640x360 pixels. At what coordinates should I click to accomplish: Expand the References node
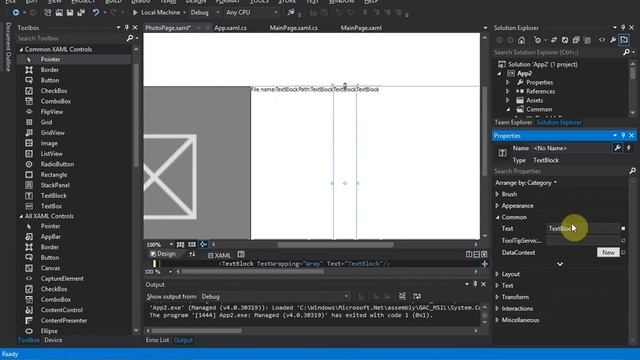pos(508,91)
